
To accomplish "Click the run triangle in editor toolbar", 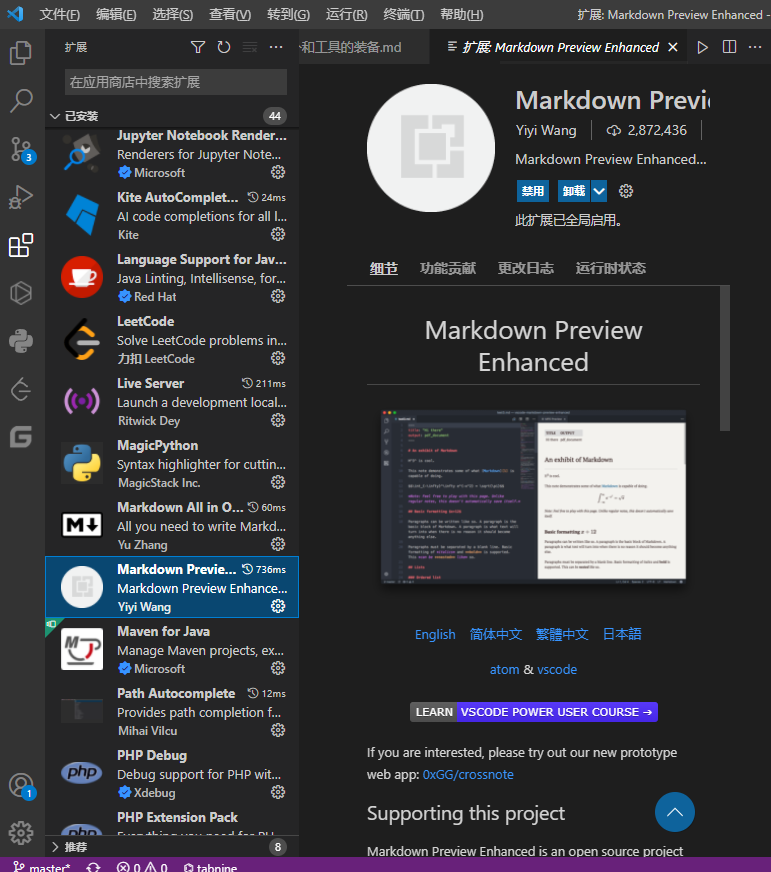I will [703, 47].
